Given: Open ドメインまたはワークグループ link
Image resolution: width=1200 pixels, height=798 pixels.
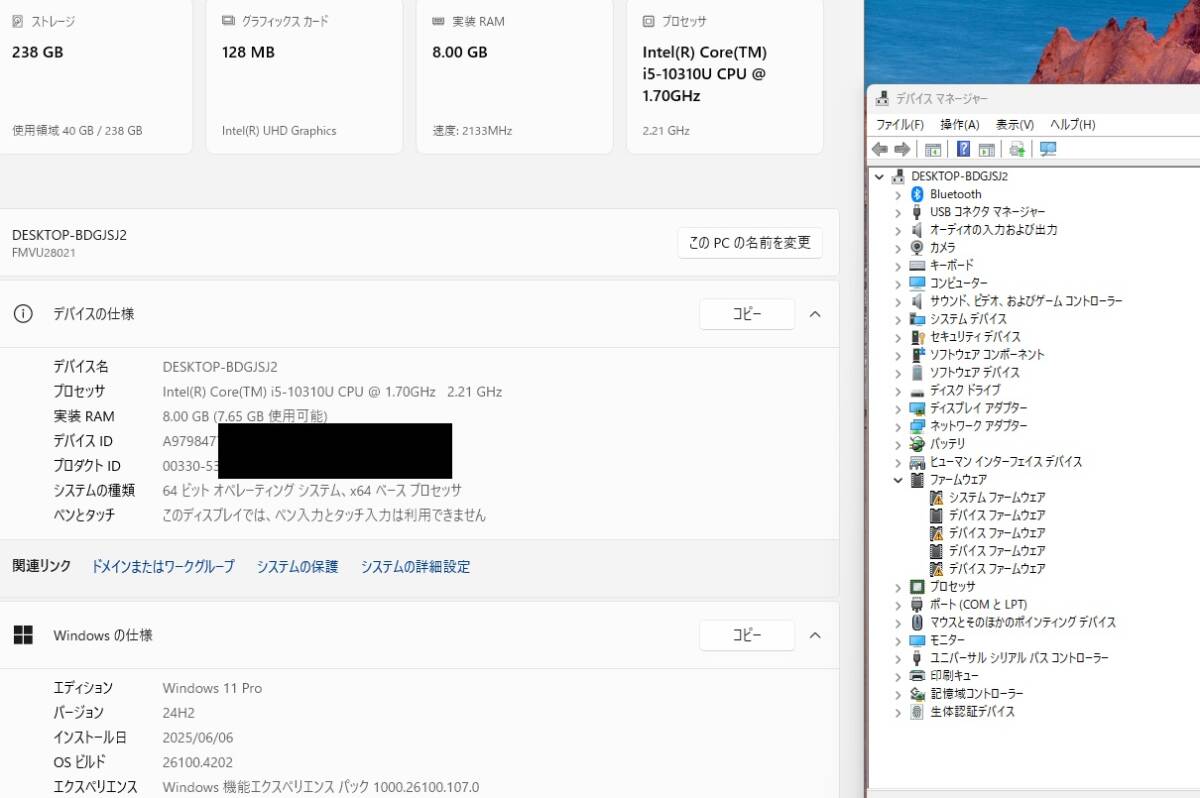Looking at the screenshot, I should coord(163,567).
